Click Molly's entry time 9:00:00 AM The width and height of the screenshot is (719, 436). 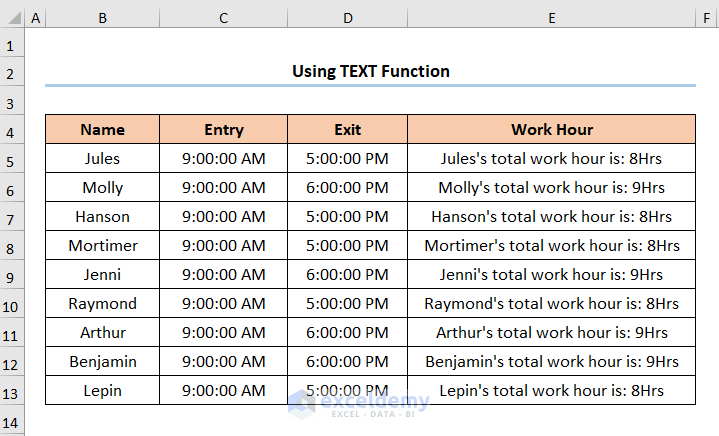coord(223,187)
